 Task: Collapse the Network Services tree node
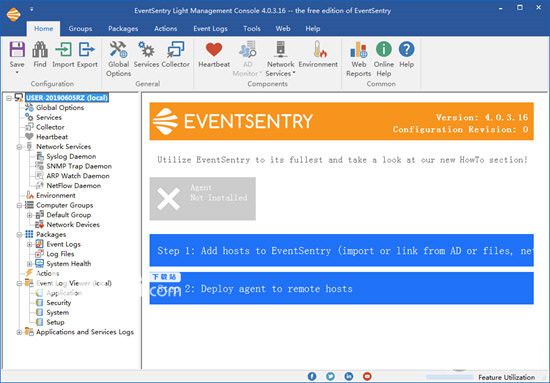(x=19, y=147)
